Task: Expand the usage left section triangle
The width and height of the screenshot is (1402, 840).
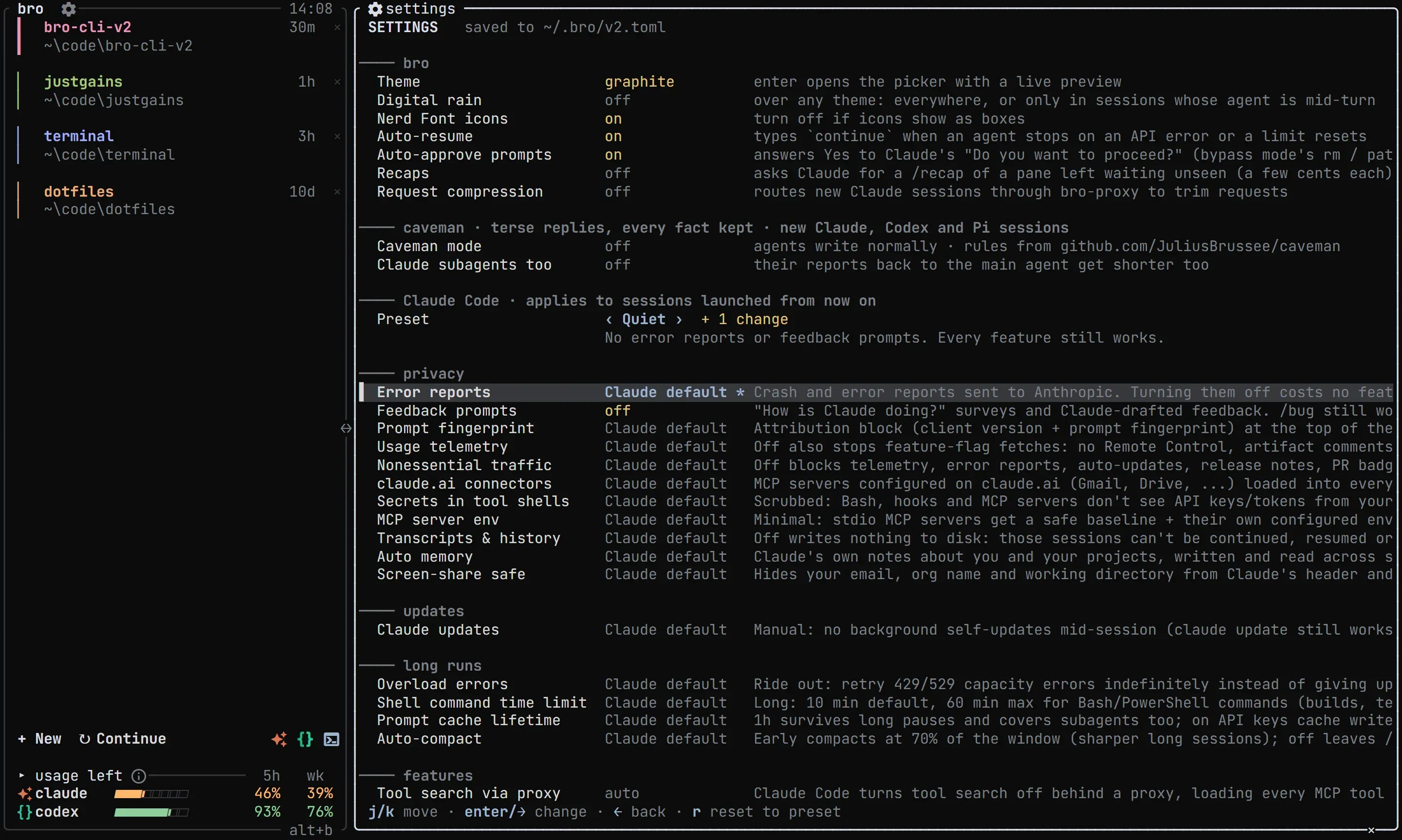Action: tap(21, 775)
